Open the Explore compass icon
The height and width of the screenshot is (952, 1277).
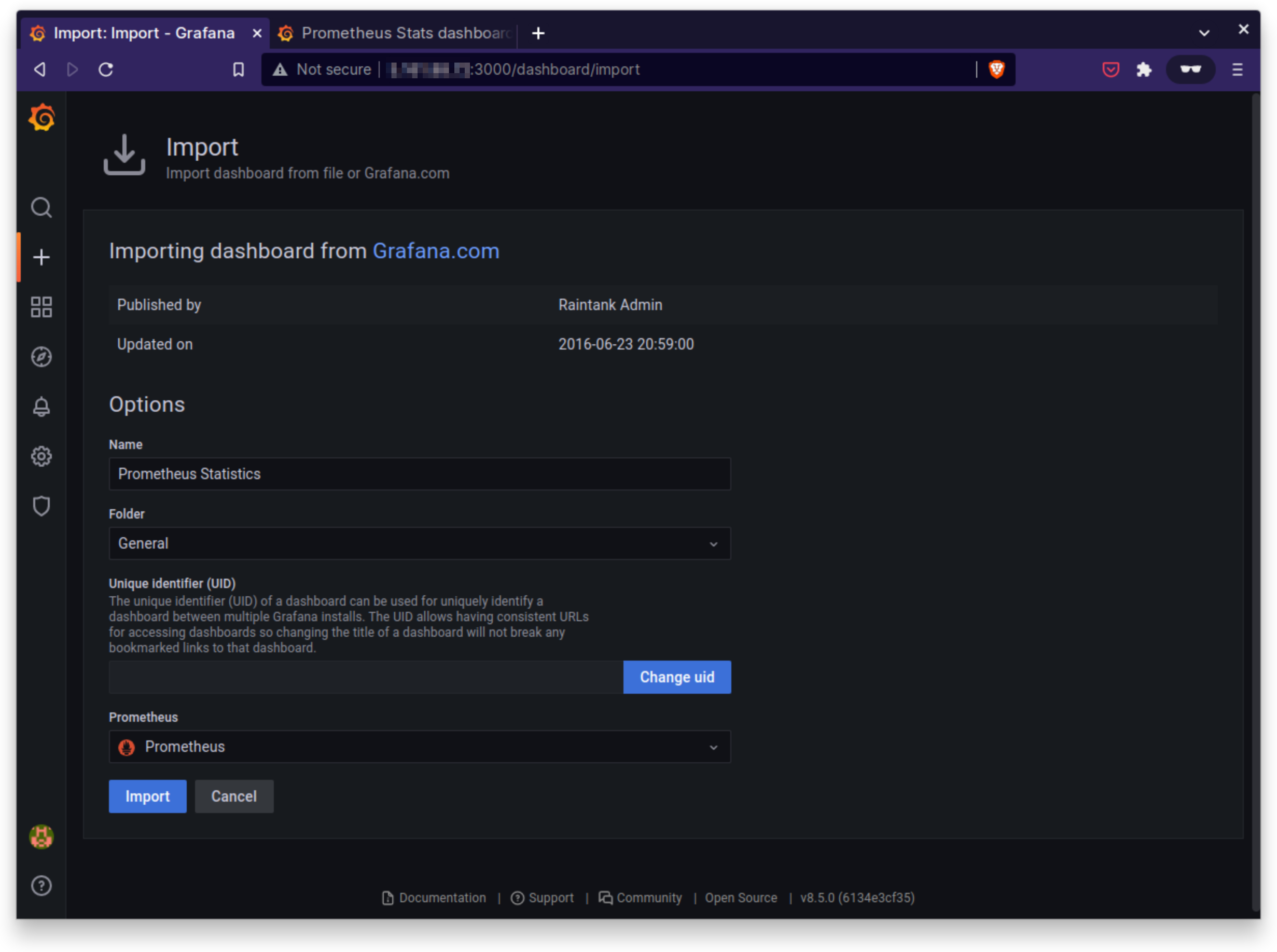(x=41, y=357)
